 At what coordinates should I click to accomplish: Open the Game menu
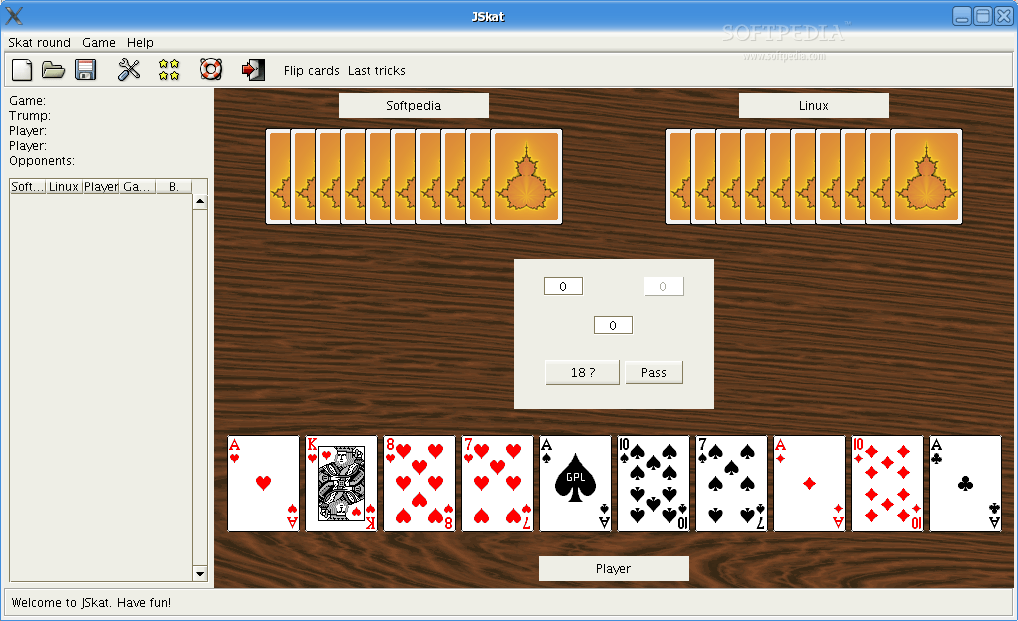99,42
